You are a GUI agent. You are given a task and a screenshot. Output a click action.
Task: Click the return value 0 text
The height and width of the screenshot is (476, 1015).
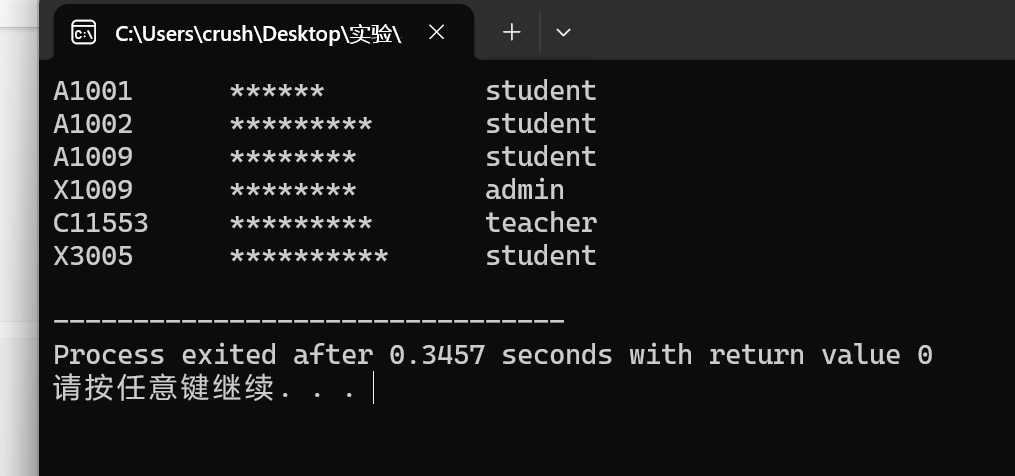click(821, 355)
